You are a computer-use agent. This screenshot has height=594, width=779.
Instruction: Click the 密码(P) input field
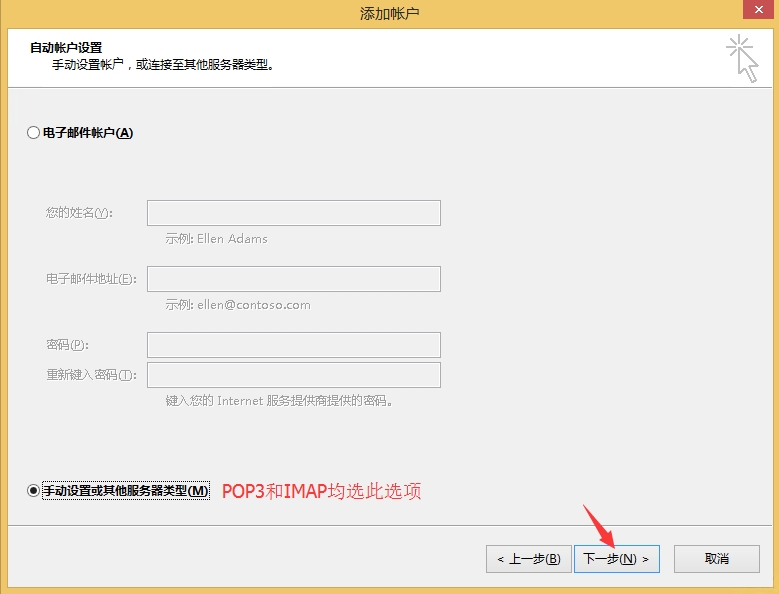tap(294, 345)
